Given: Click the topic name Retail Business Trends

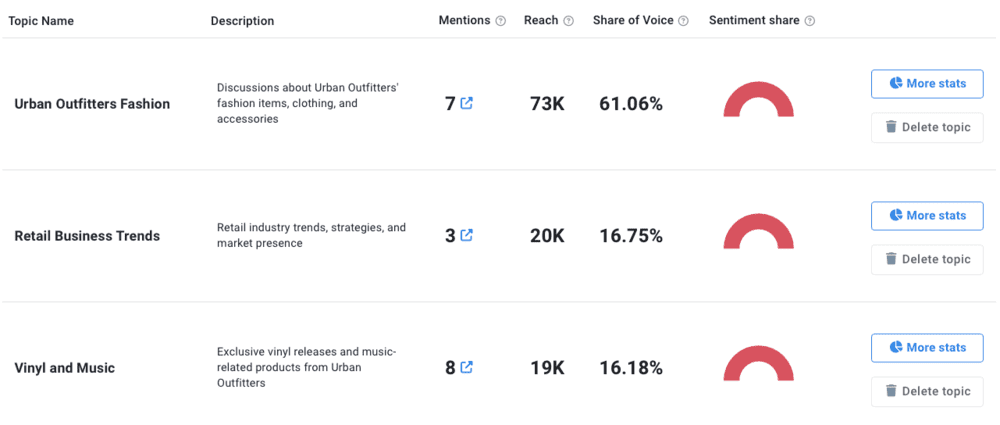Looking at the screenshot, I should [87, 236].
